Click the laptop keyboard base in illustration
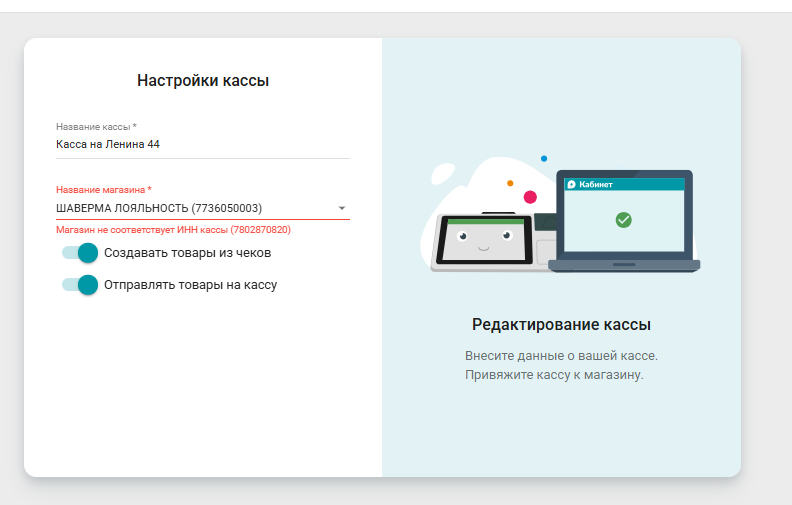The height and width of the screenshot is (505, 792). pyautogui.click(x=624, y=266)
